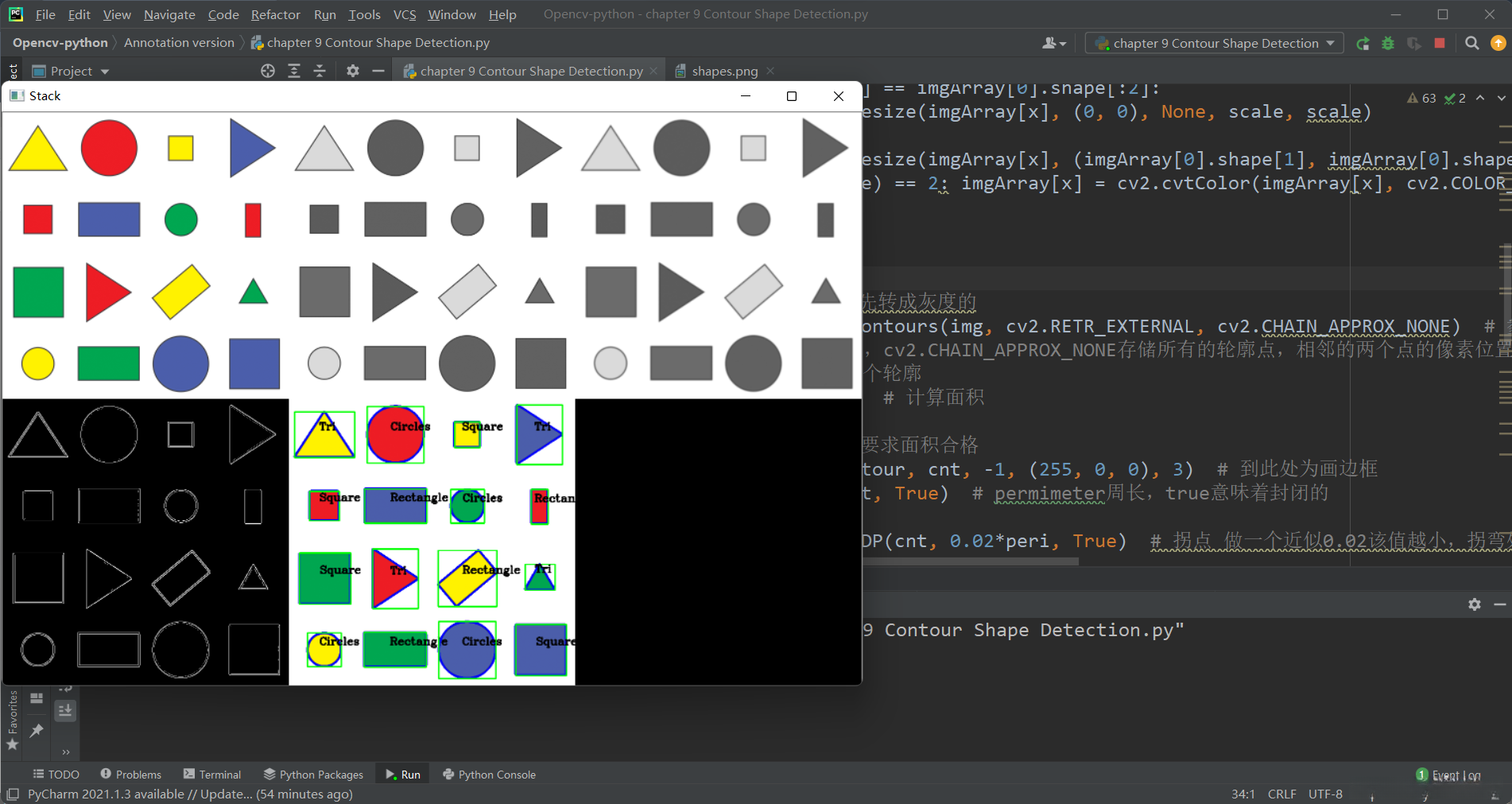The image size is (1512, 804).
Task: Click the locate file crosshair icon in Project panel
Action: click(x=268, y=71)
